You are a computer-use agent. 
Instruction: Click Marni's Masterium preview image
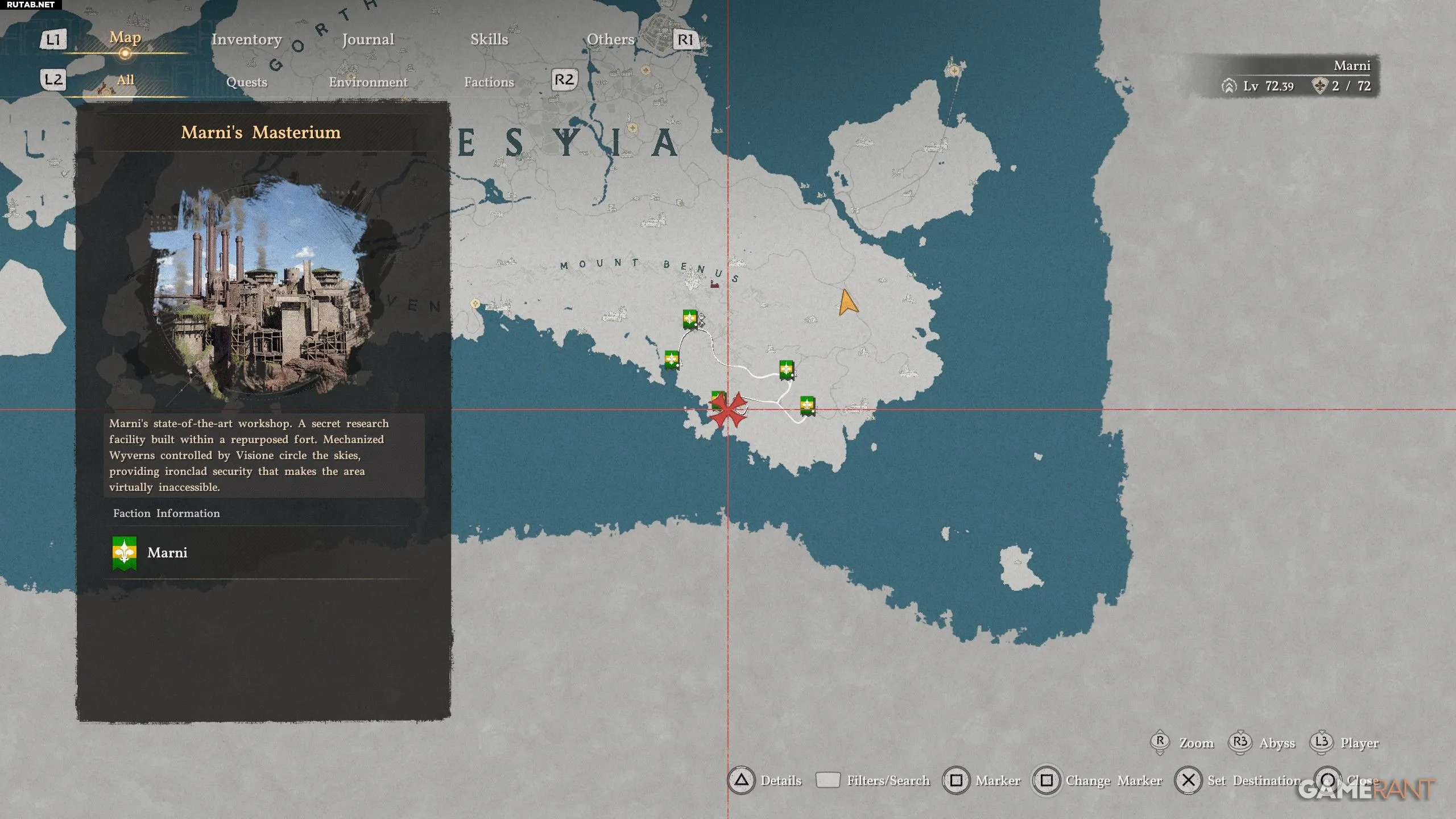[262, 287]
